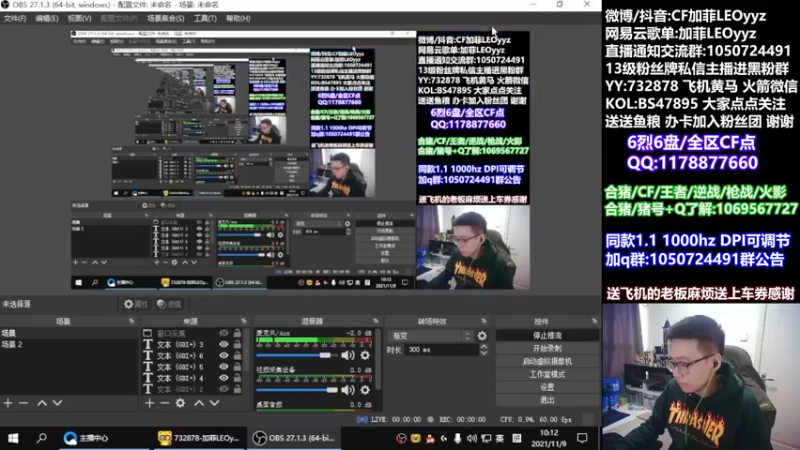
Task: Add a new scene with the plus icon
Action: pos(8,403)
